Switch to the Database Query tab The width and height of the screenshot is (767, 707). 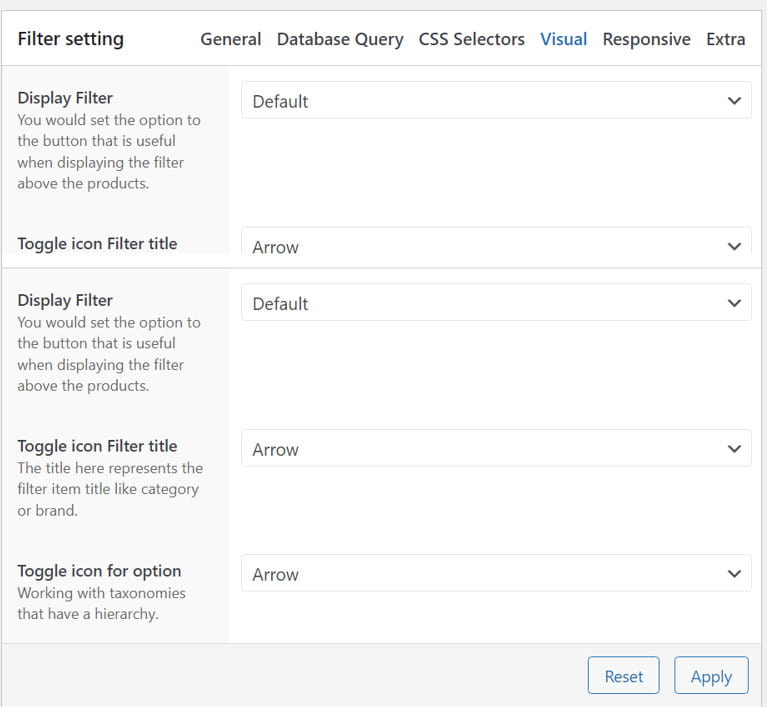coord(340,39)
